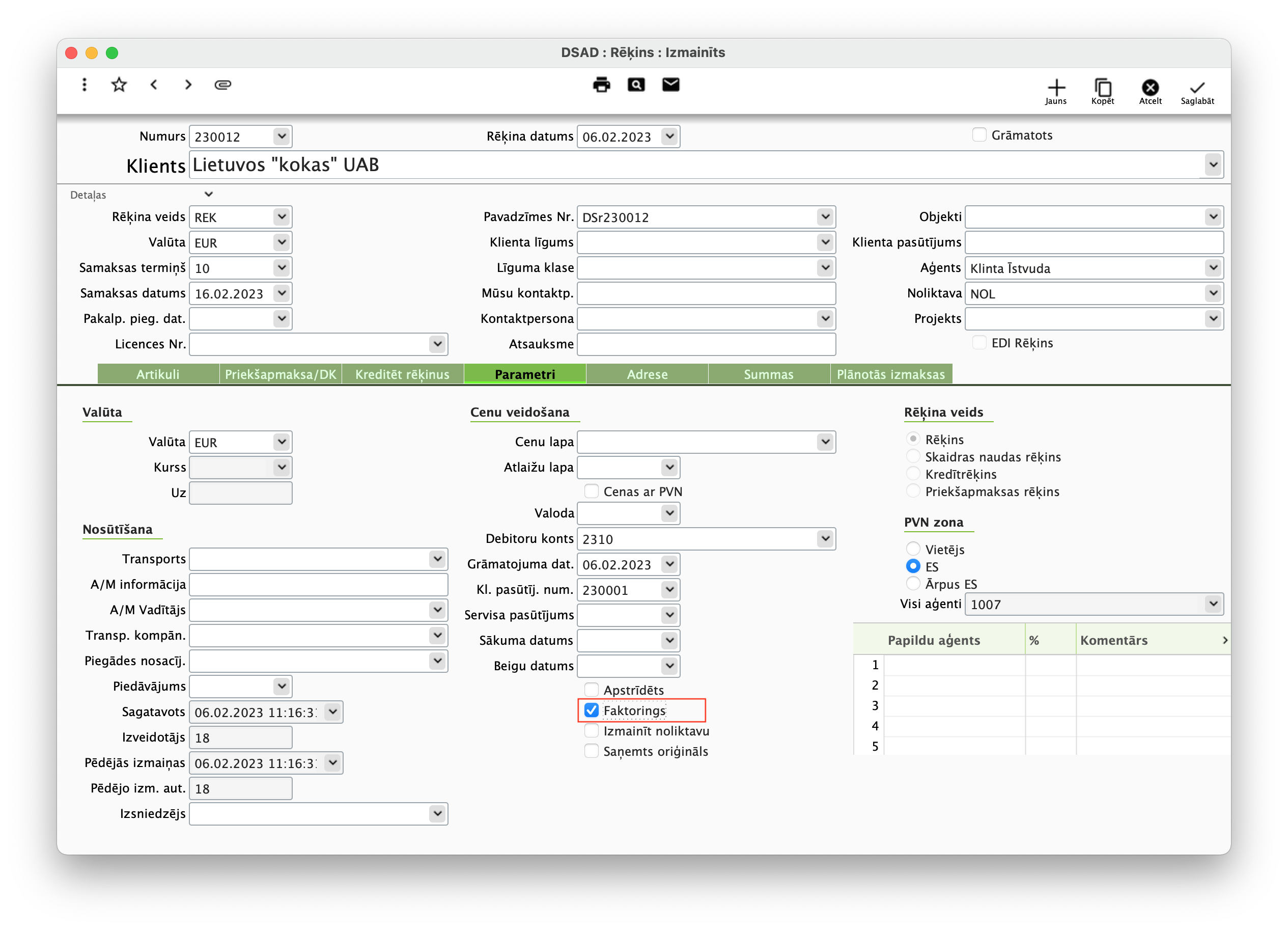Open the Summas tab

pyautogui.click(x=768, y=374)
